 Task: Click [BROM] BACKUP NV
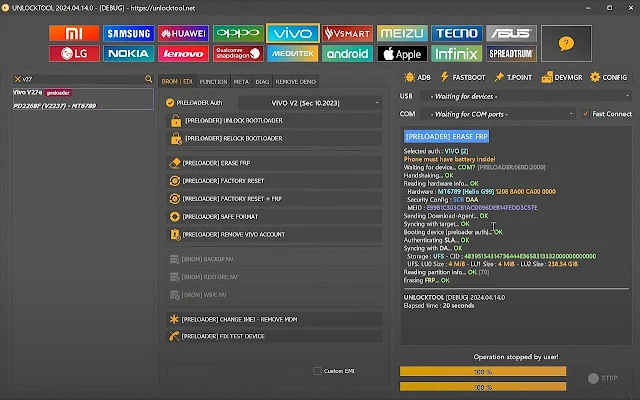pos(274,259)
